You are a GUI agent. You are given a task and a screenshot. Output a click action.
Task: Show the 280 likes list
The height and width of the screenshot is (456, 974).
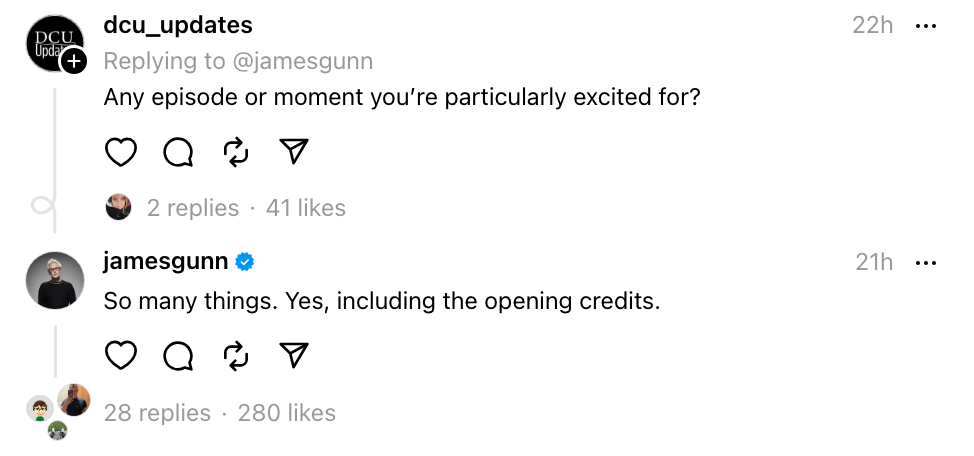pos(287,413)
